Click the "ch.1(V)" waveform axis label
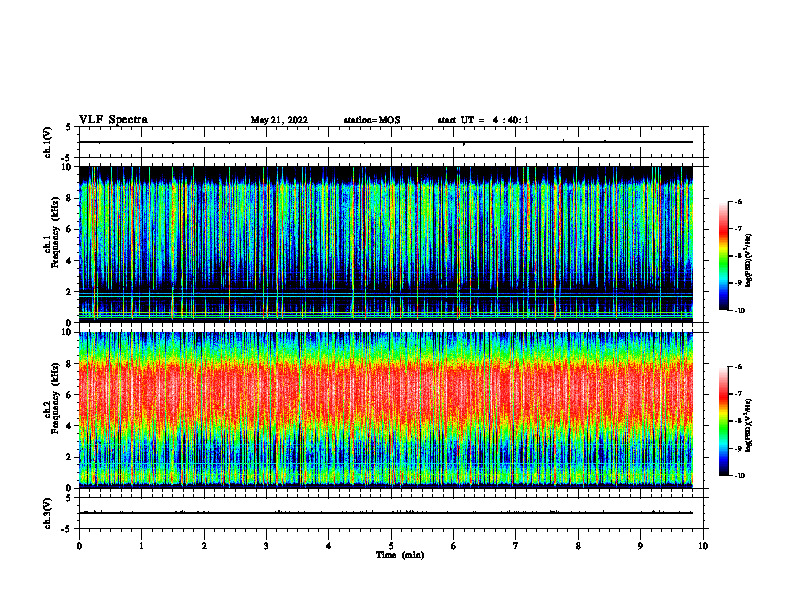Screen dimensions: 792x612 coord(48,142)
